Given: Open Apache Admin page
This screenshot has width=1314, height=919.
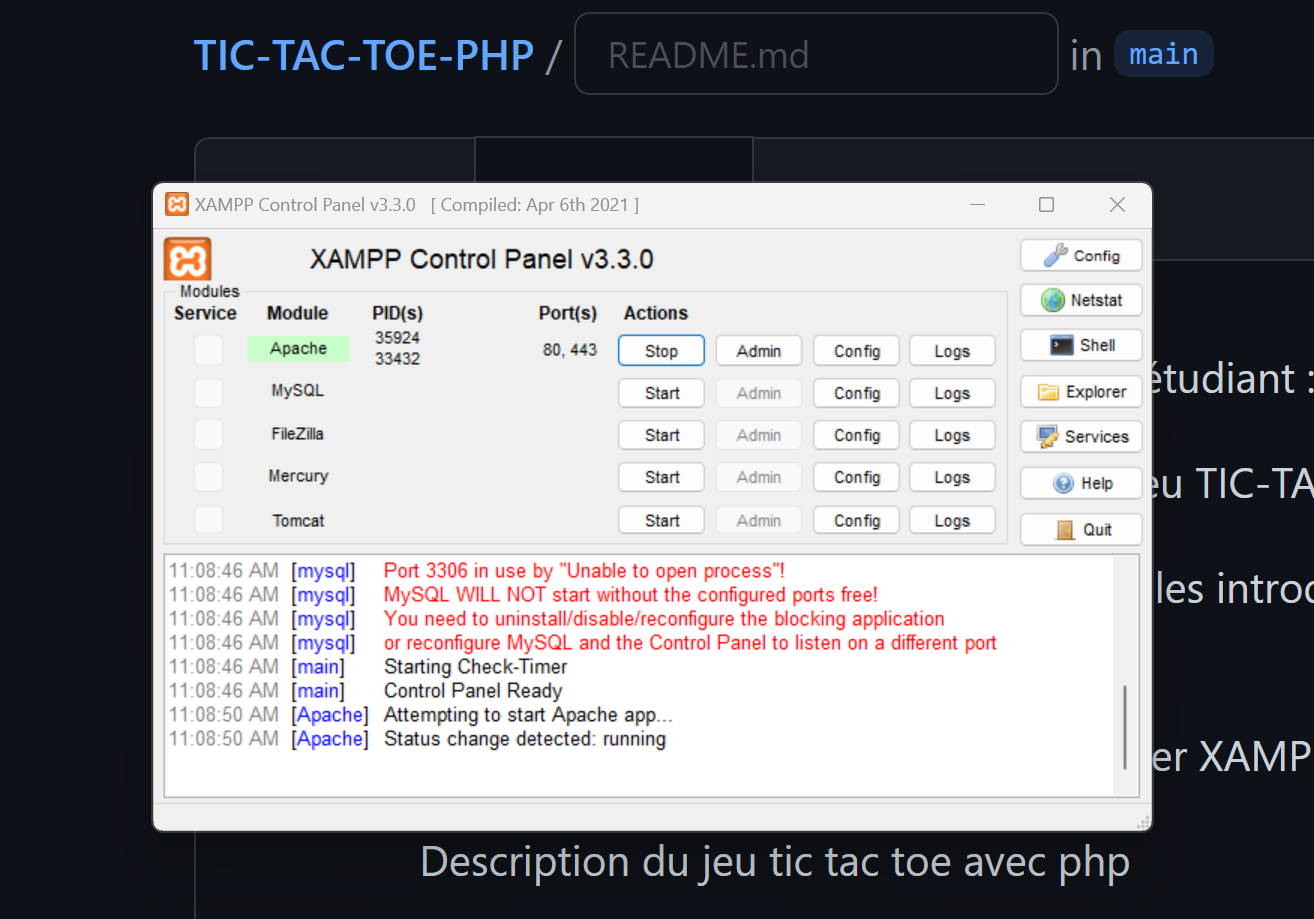Looking at the screenshot, I should [x=758, y=350].
